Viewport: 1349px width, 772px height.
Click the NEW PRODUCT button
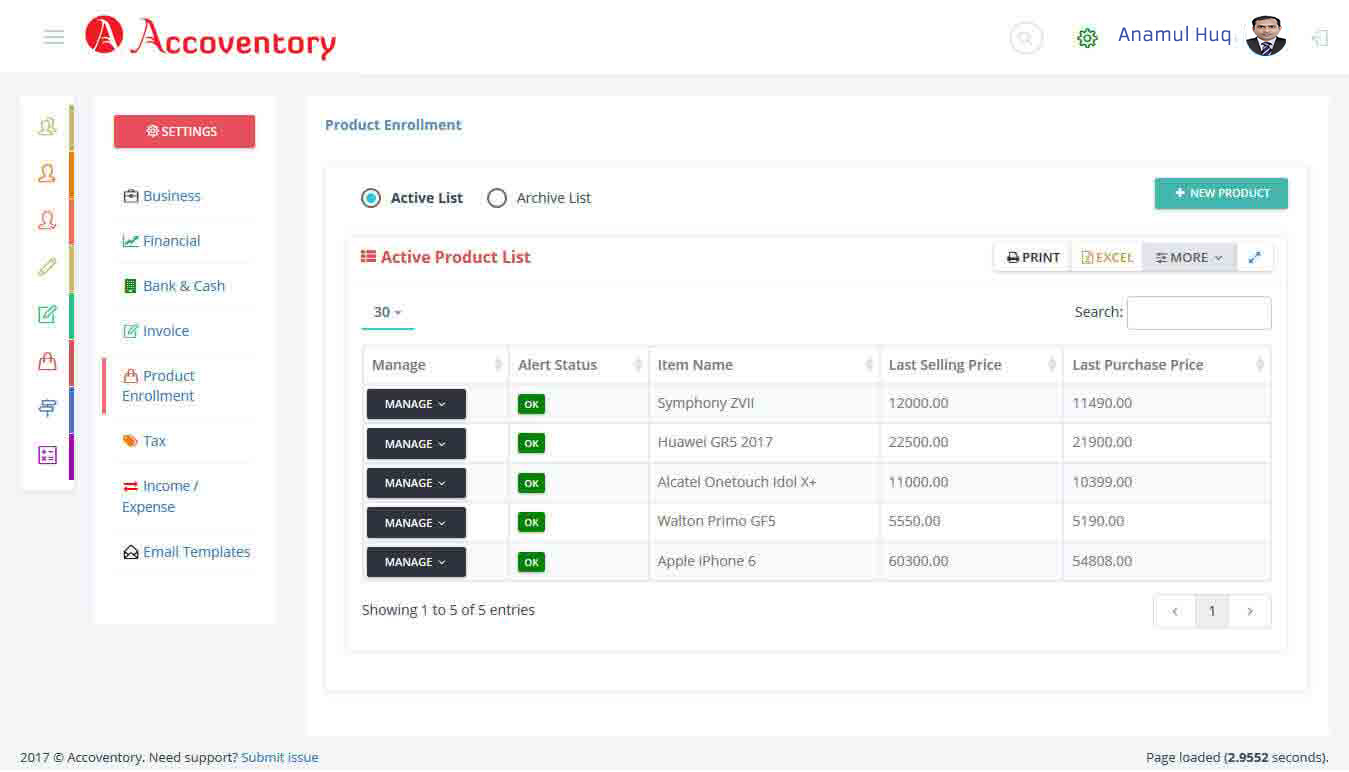(x=1221, y=193)
